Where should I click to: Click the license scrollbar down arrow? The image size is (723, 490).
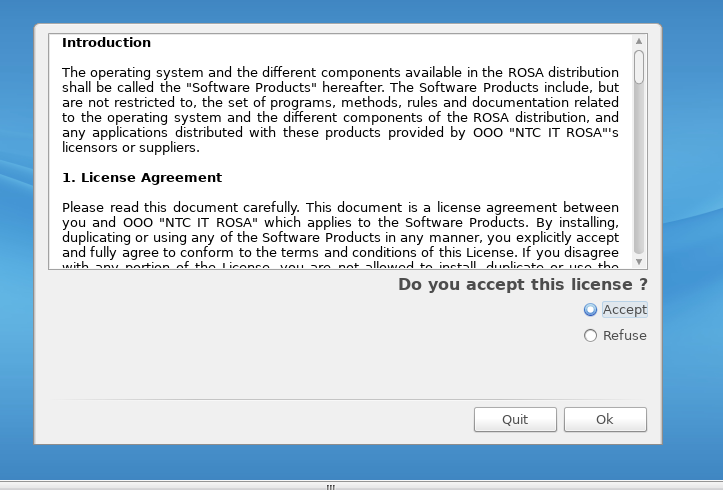[x=639, y=261]
